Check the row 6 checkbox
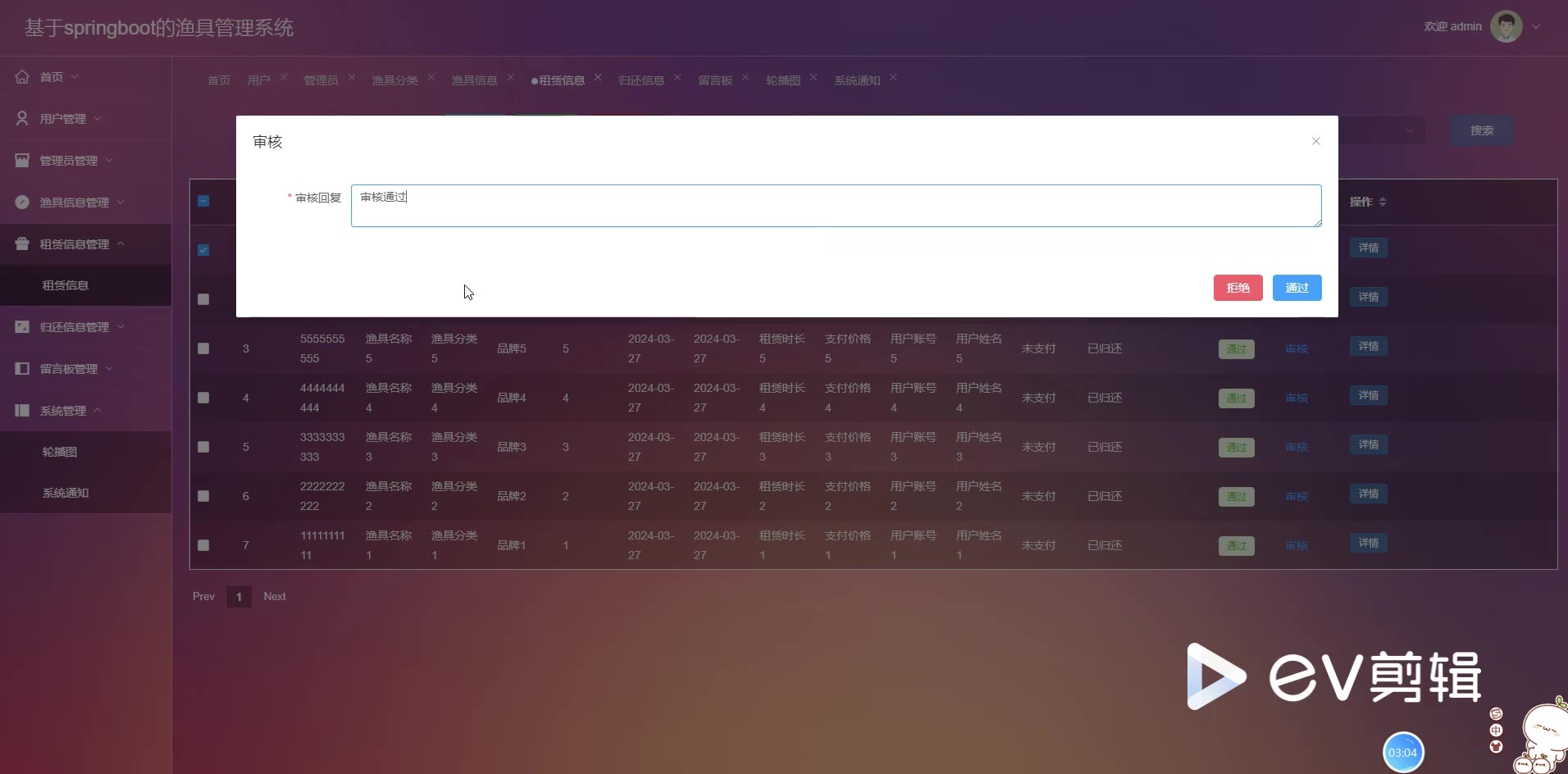This screenshot has height=774, width=1568. coord(203,496)
